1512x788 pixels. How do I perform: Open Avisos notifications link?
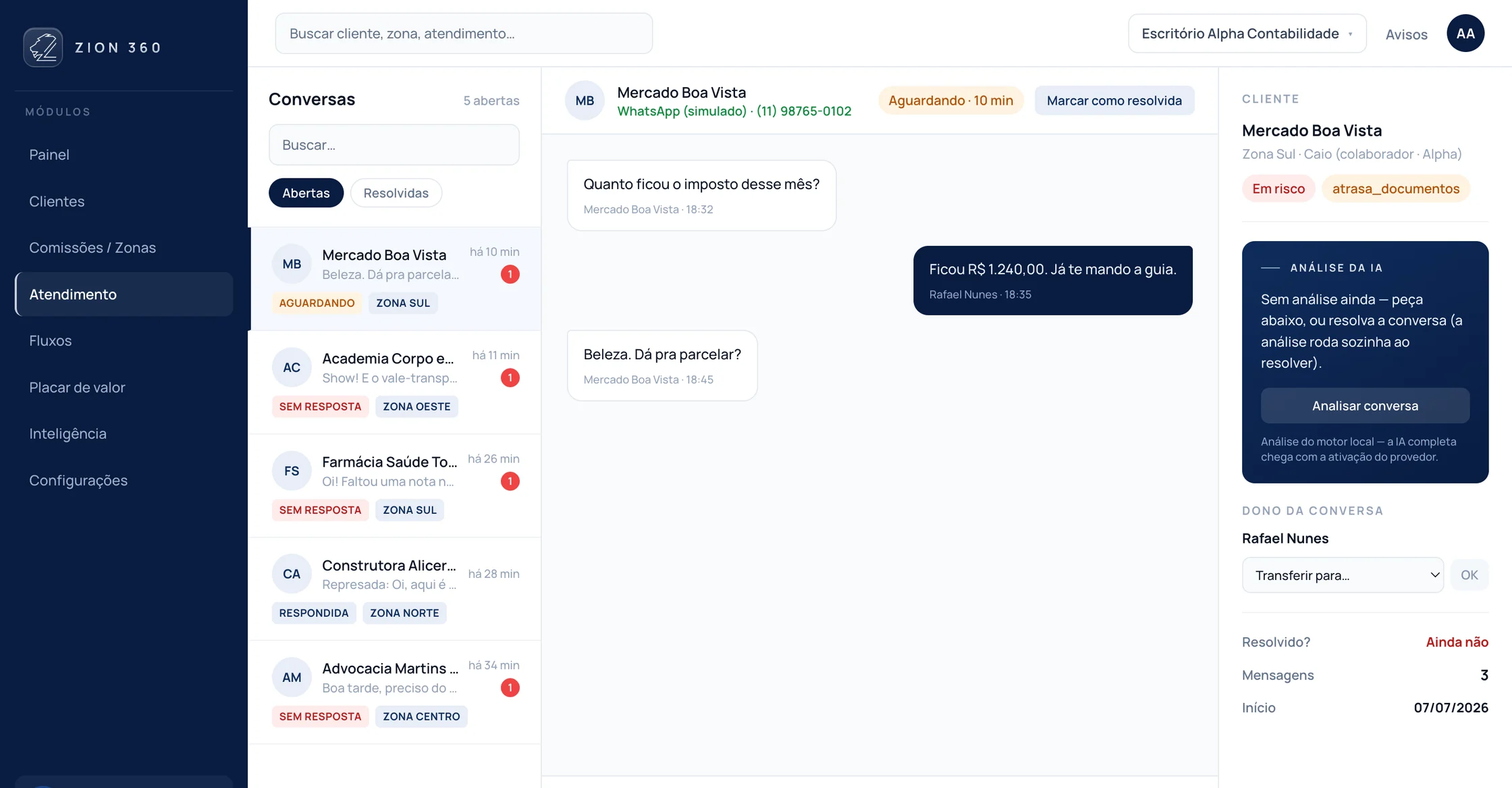(x=1406, y=34)
